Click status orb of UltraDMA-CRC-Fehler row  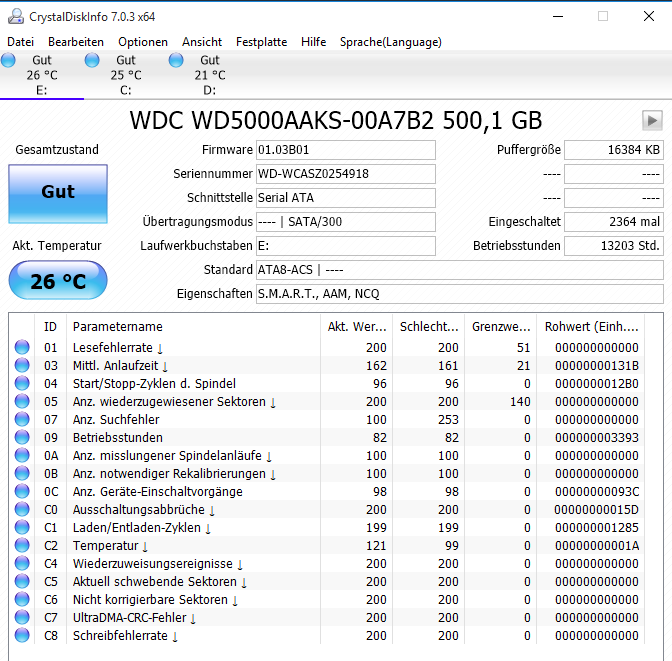[x=22, y=617]
